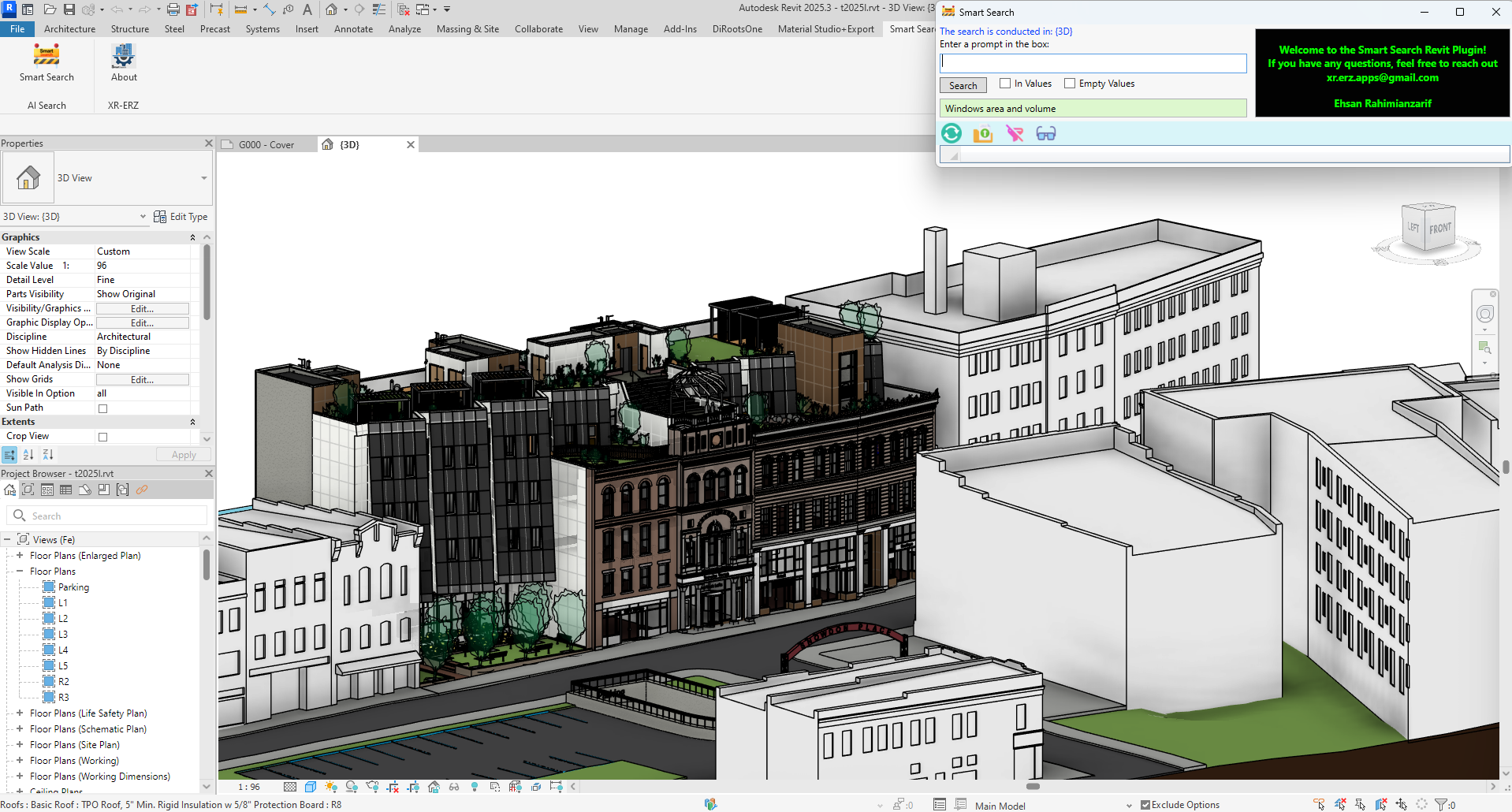
Task: Switch to the G000 - Cover view tab
Action: [x=266, y=145]
